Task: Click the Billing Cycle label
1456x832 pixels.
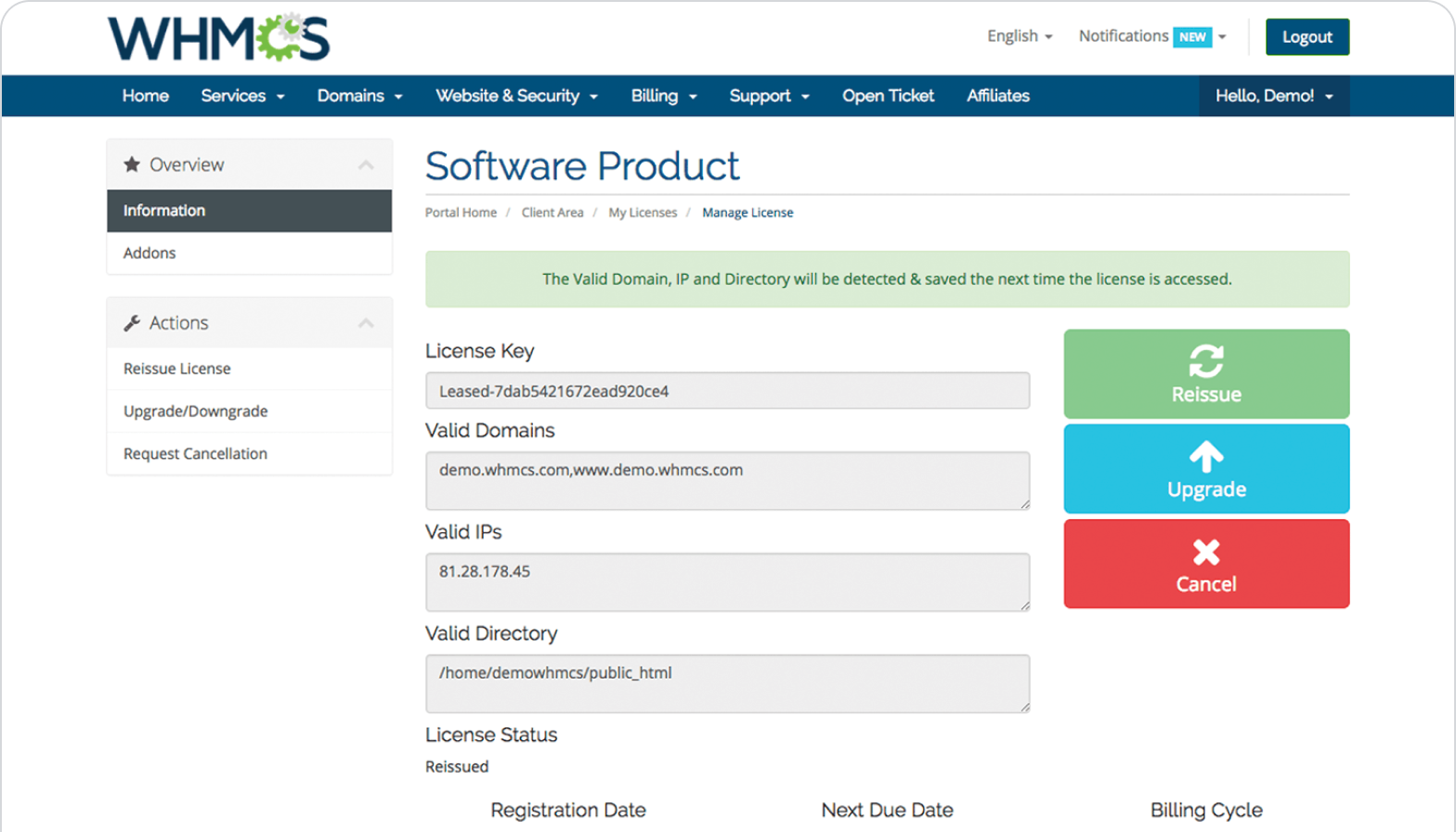Action: 1206,810
